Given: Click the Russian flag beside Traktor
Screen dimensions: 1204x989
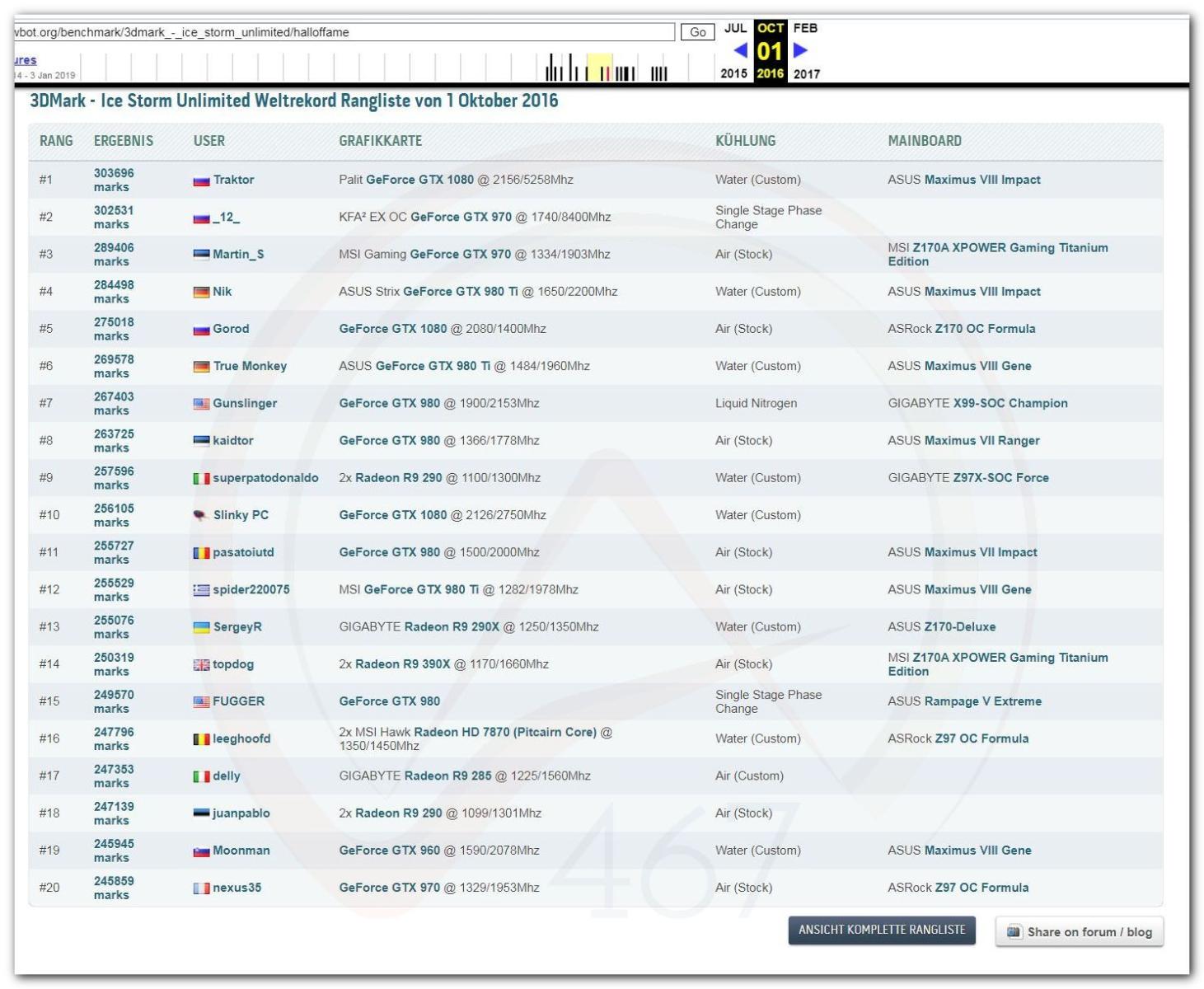Looking at the screenshot, I should pyautogui.click(x=201, y=180).
